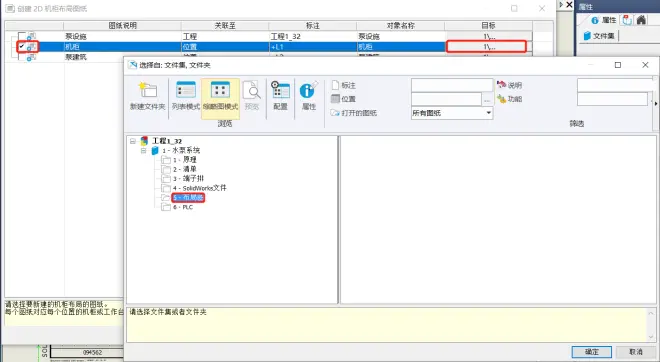Click the 关联至 column header
This screenshot has height=362, width=660.
tap(225, 26)
